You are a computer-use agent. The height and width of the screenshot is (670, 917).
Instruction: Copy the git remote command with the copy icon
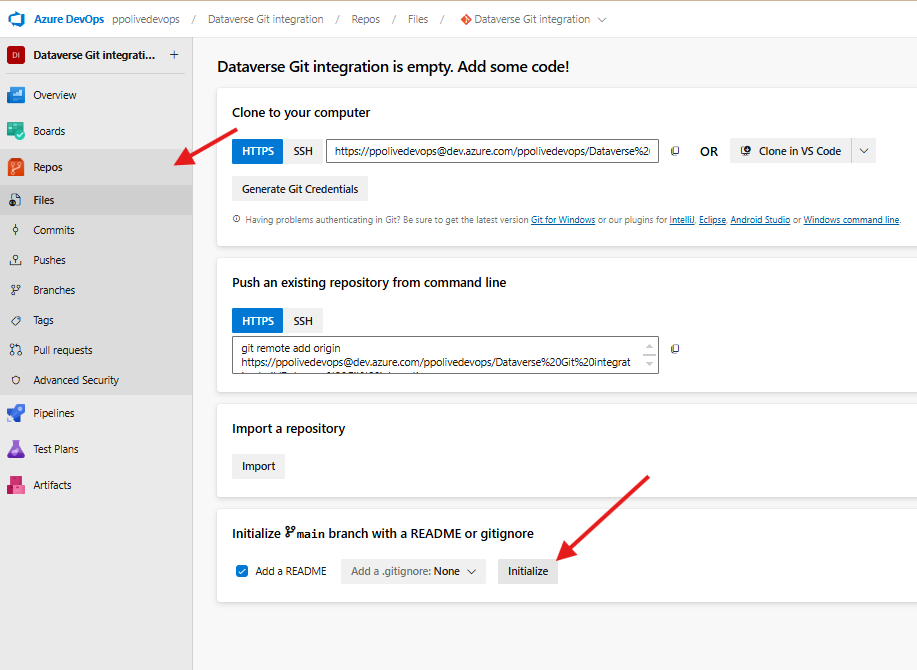675,349
